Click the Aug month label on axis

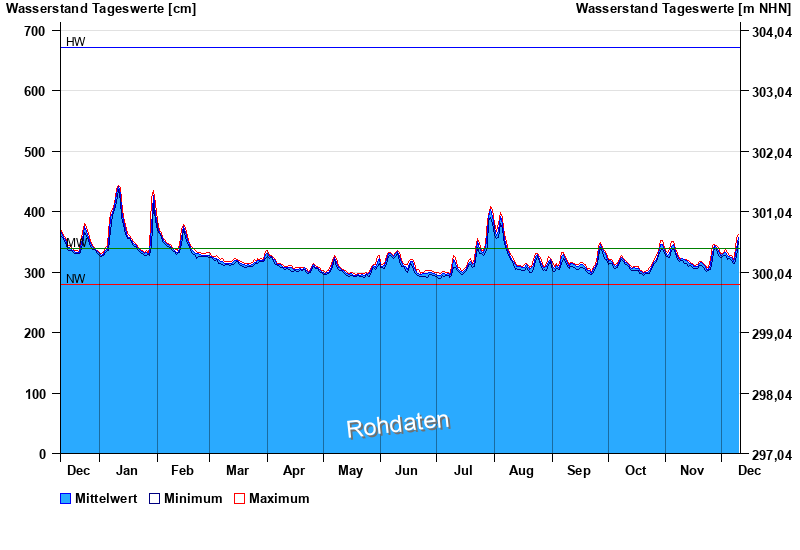pos(521,470)
